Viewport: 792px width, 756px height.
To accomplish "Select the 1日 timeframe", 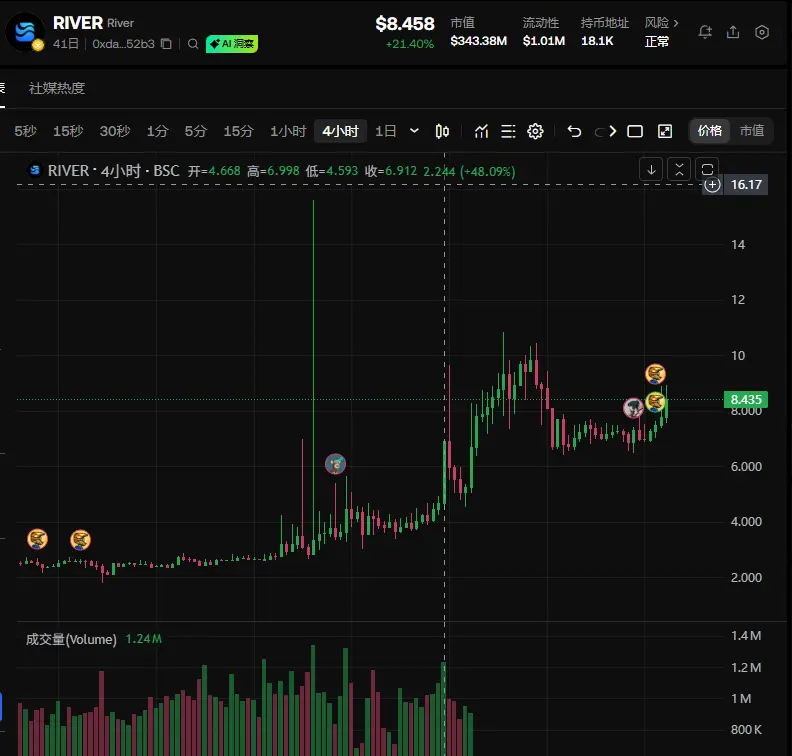I will tap(385, 131).
